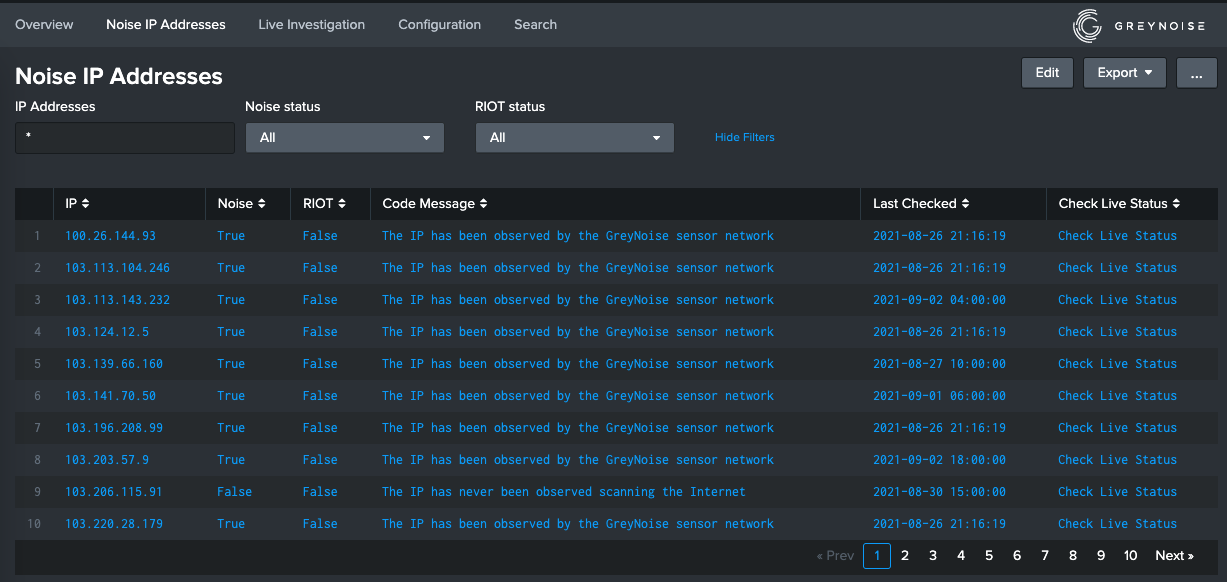Check Live Status for 103.206.115.91
The image size is (1227, 582).
[x=1117, y=492]
